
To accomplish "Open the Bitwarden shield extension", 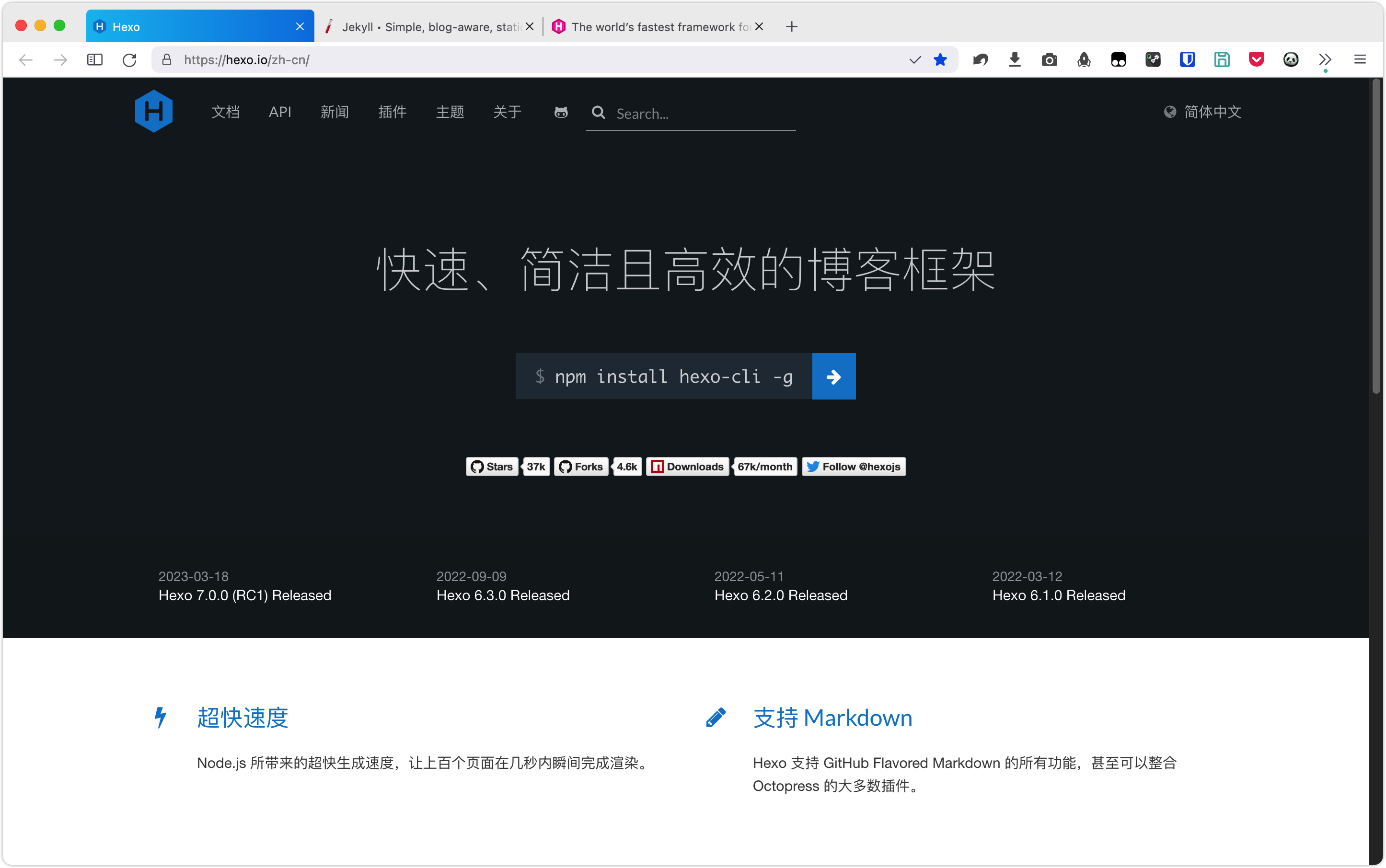I will 1187,60.
